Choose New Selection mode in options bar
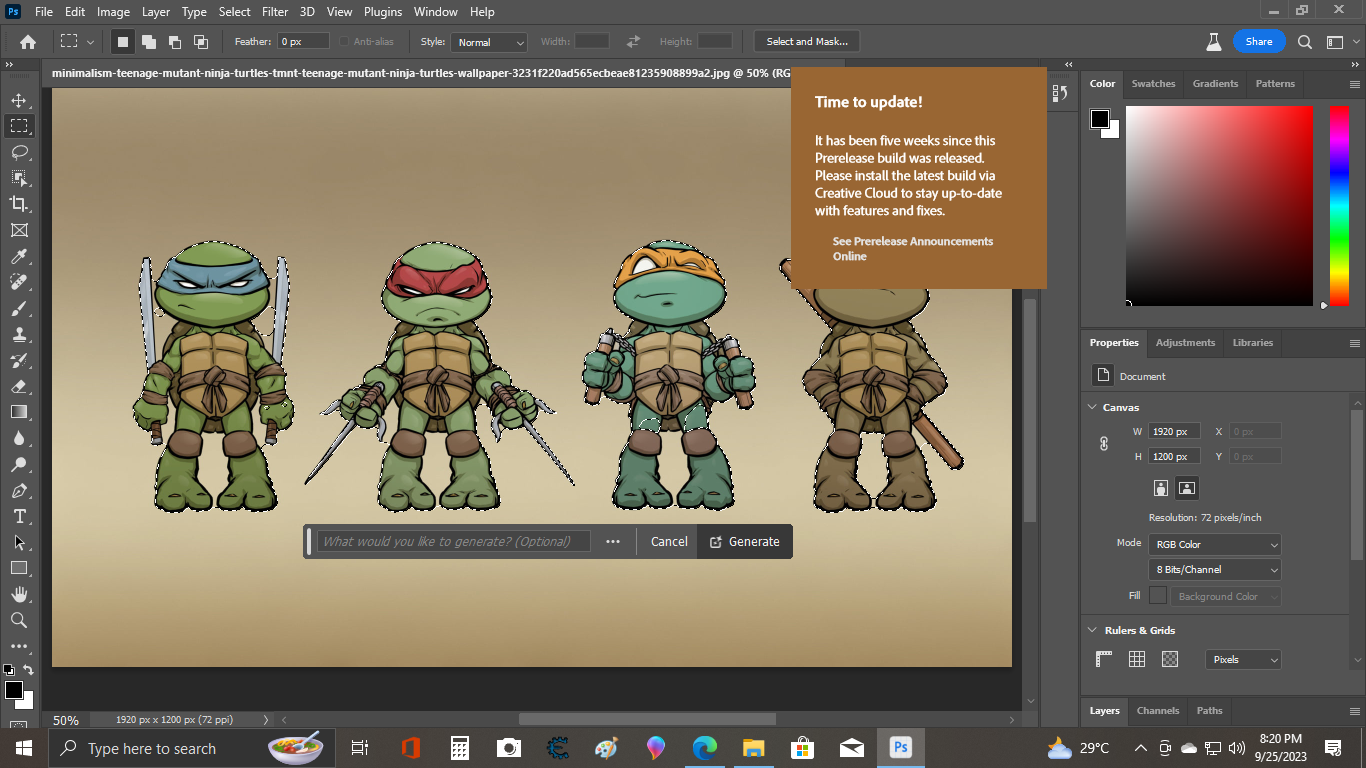Viewport: 1366px width, 768px height. tap(122, 42)
